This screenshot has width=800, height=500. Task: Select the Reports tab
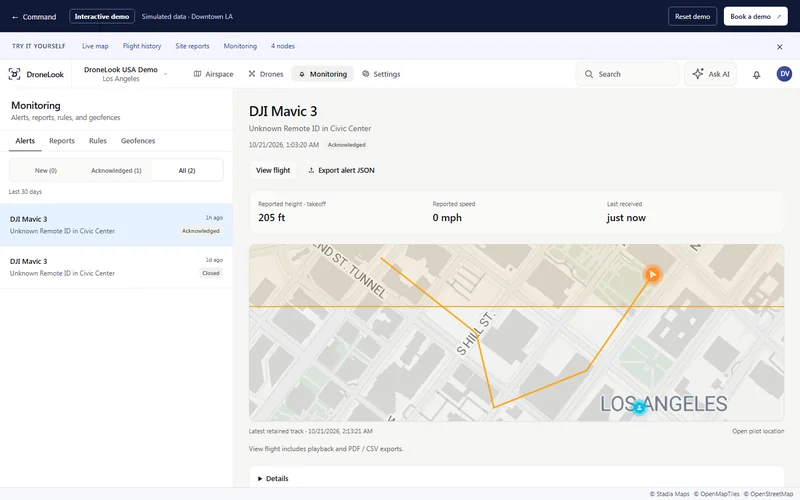pos(62,141)
